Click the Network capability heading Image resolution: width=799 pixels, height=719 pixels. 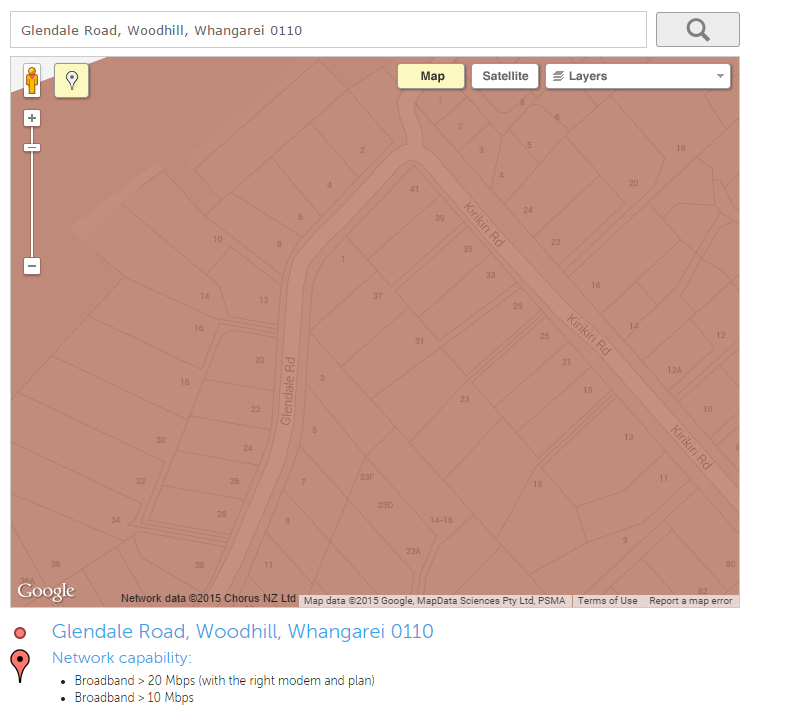pyautogui.click(x=122, y=658)
